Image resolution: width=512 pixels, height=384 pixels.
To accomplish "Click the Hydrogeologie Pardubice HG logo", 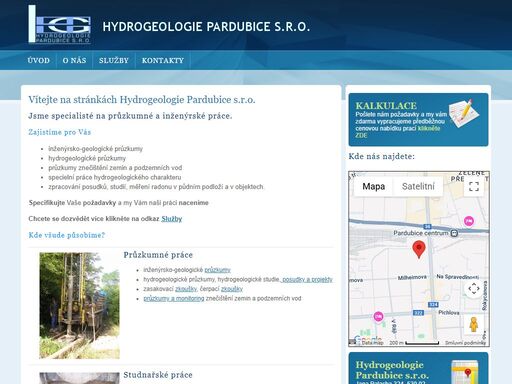I will (x=59, y=24).
